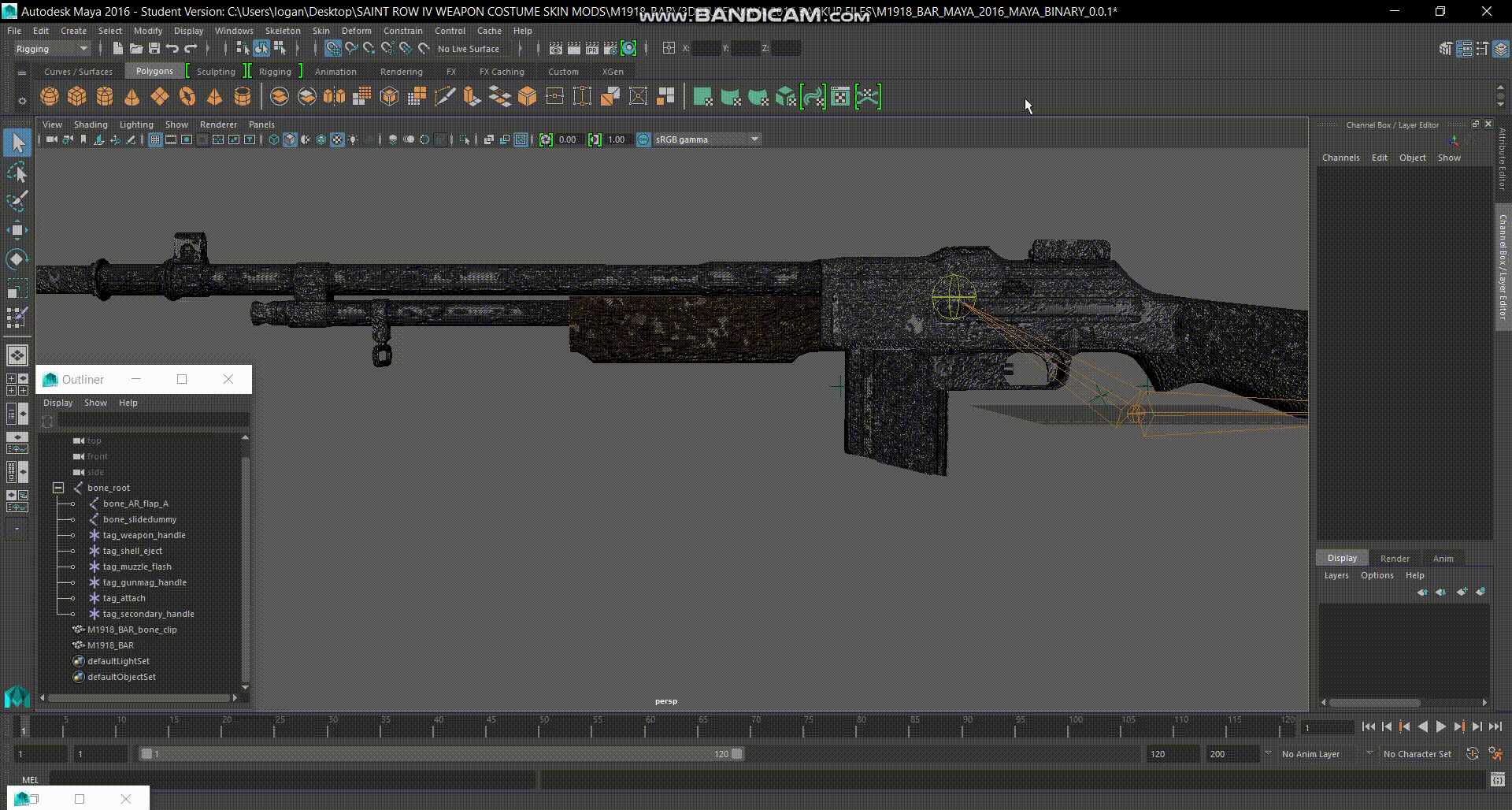Toggle snap to grids in status line
Viewport: 1512px width, 810px height.
coord(333,49)
